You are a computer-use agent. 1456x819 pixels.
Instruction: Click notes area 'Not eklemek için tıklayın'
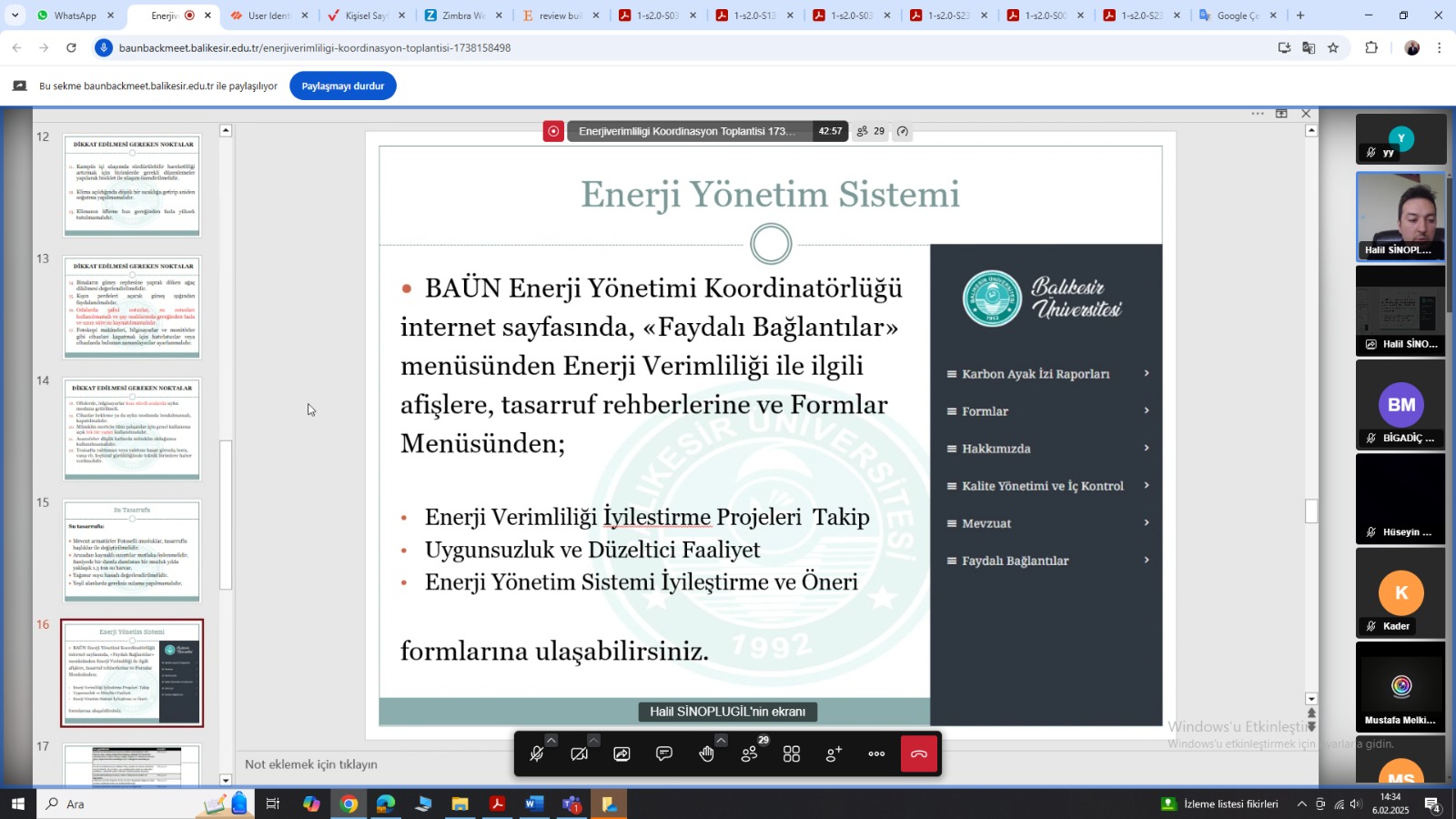click(x=311, y=764)
